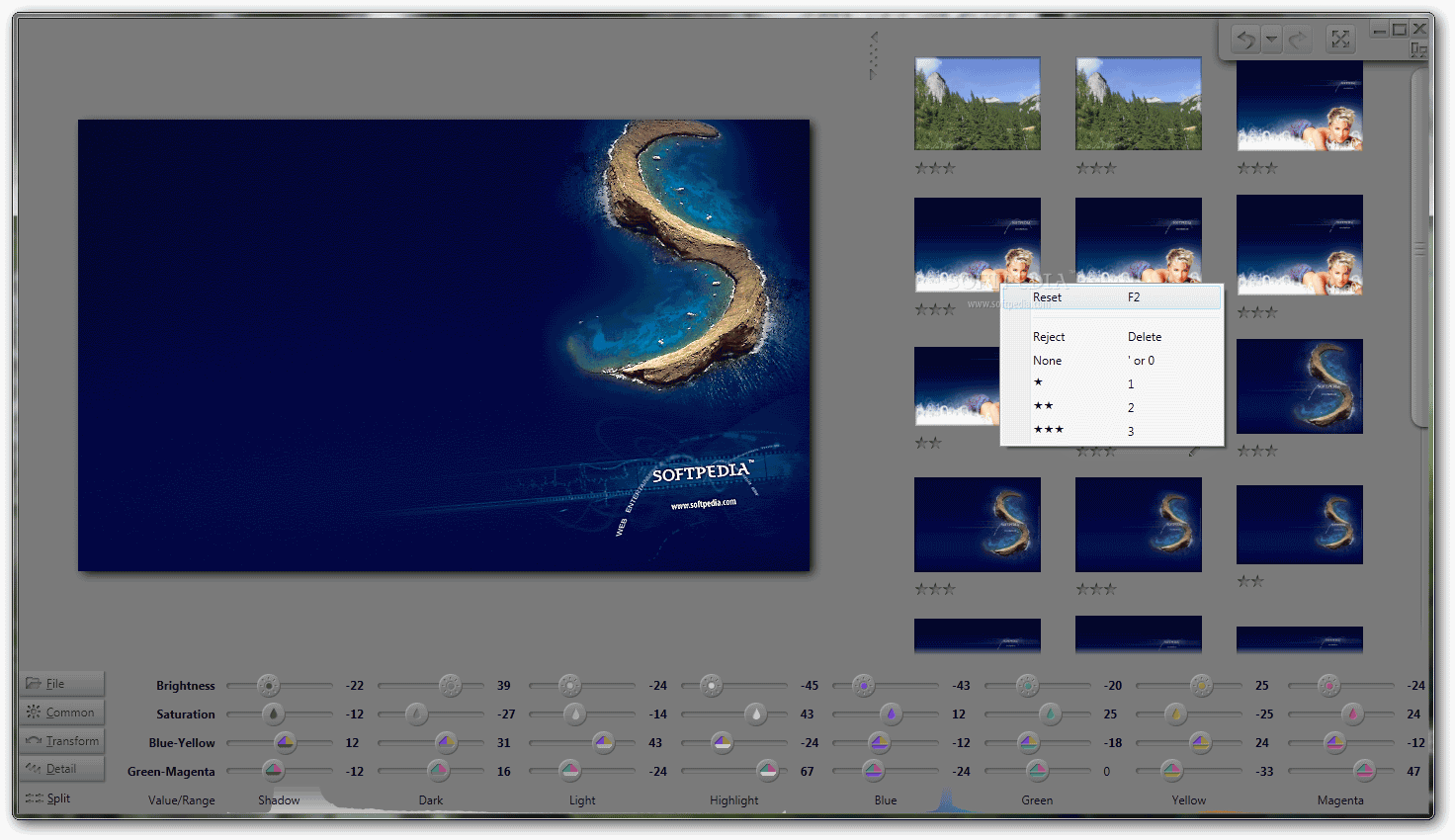Select the second mountain thumbnail in top row

pos(1139,104)
